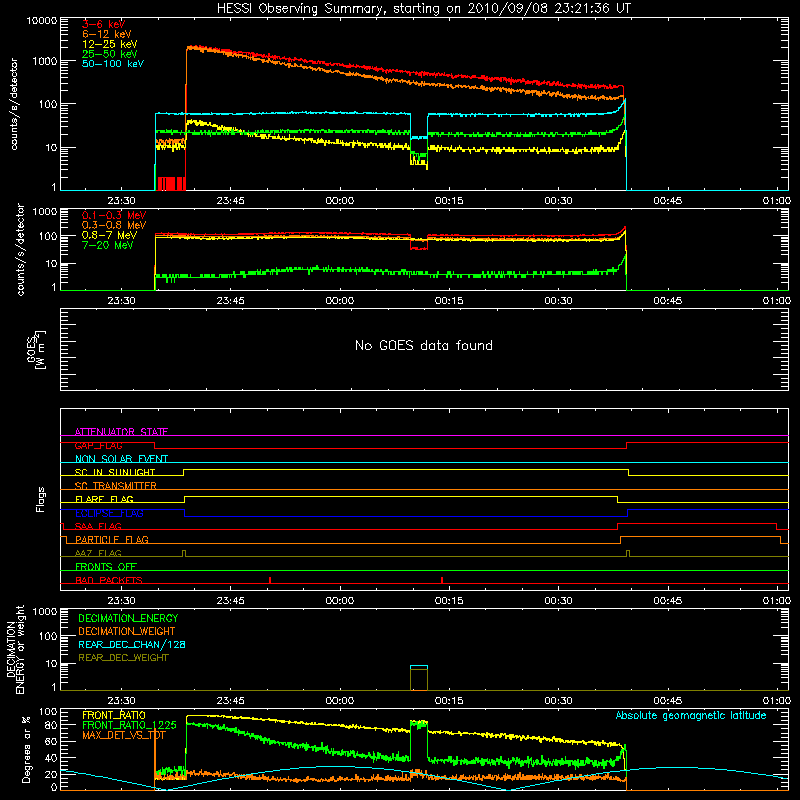This screenshot has width=800, height=800.
Task: Select the SAA_FLAG label
Action: click(x=98, y=526)
